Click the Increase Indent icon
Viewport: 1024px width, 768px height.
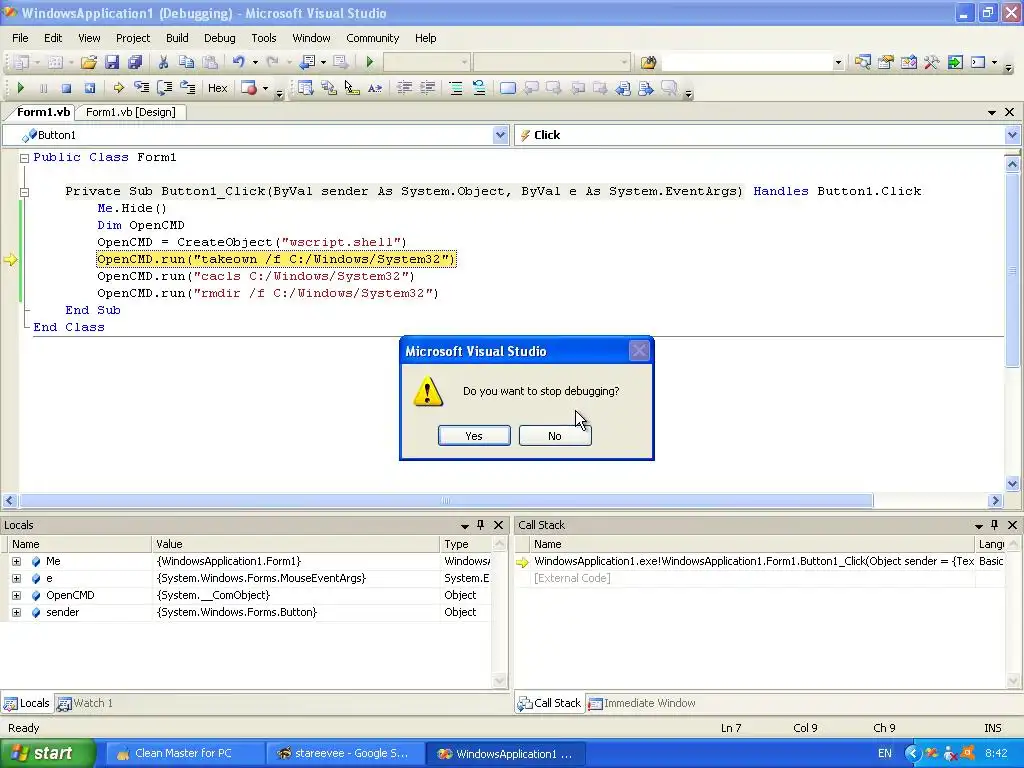pos(427,88)
